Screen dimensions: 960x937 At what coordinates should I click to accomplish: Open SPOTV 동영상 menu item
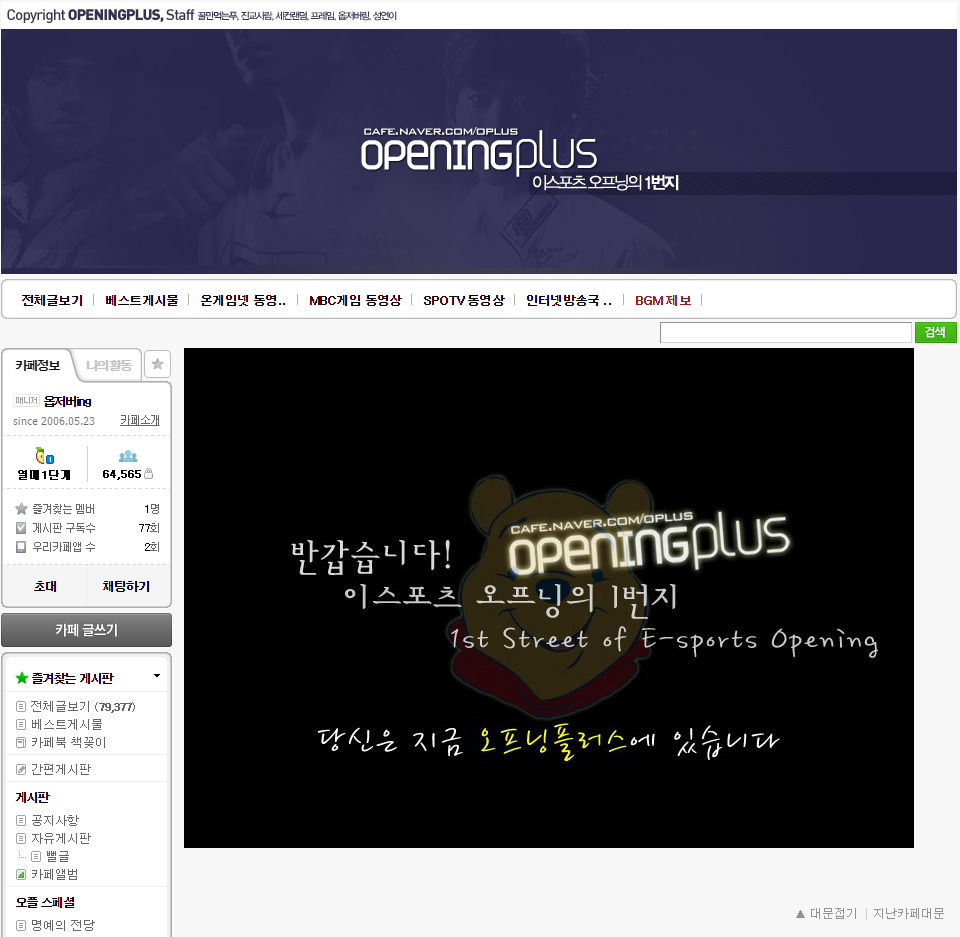[x=464, y=300]
